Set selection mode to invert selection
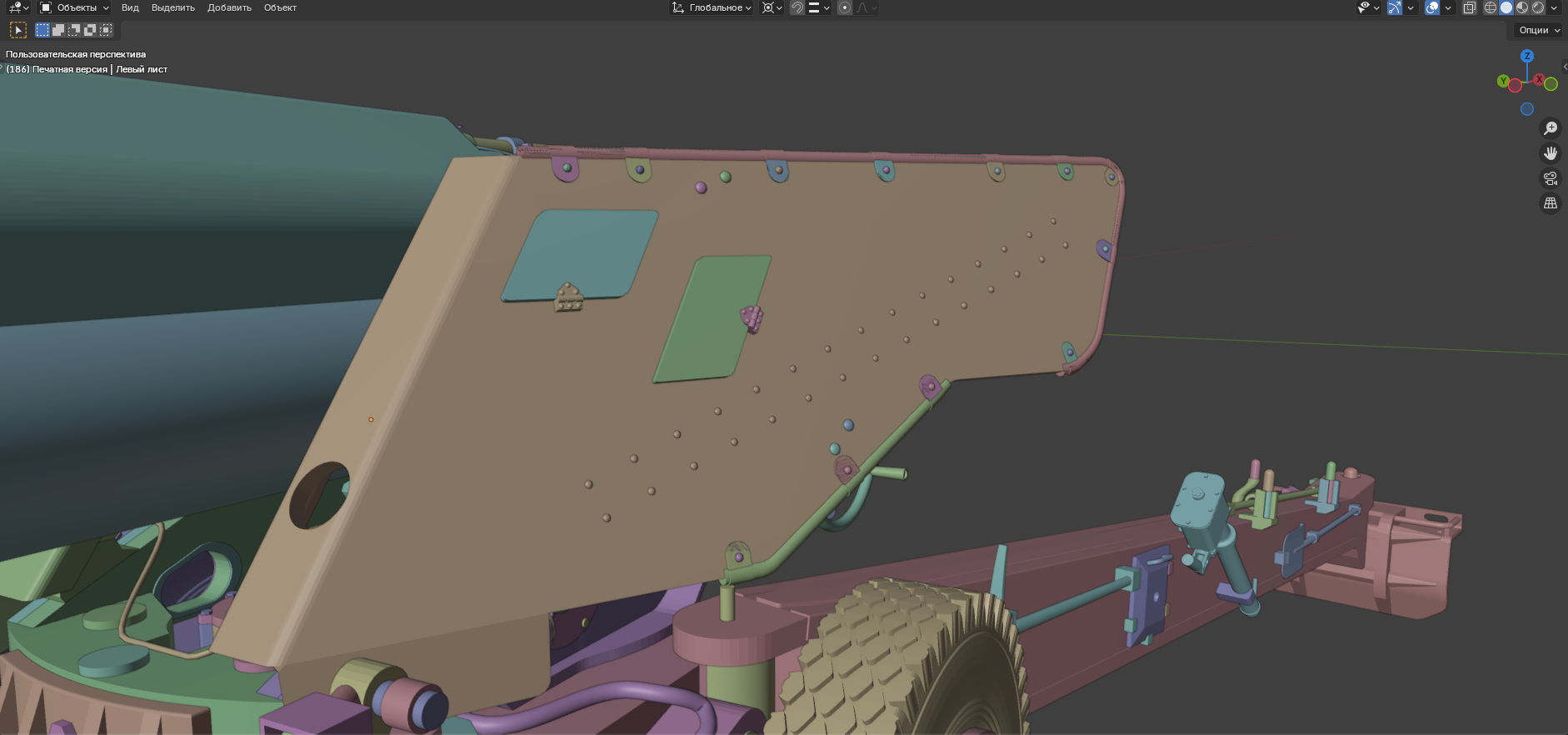 (90, 30)
